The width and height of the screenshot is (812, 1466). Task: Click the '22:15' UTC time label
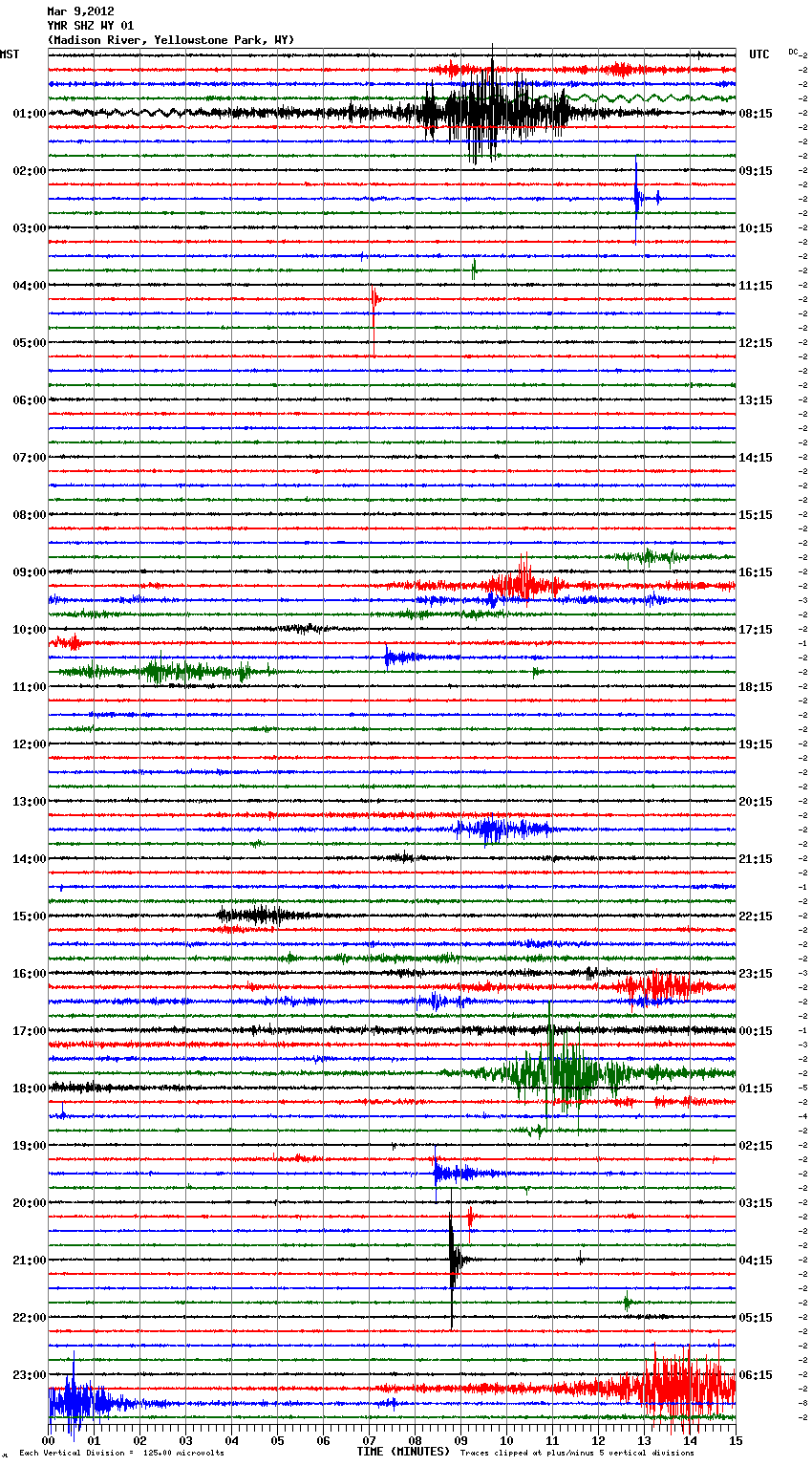click(756, 916)
